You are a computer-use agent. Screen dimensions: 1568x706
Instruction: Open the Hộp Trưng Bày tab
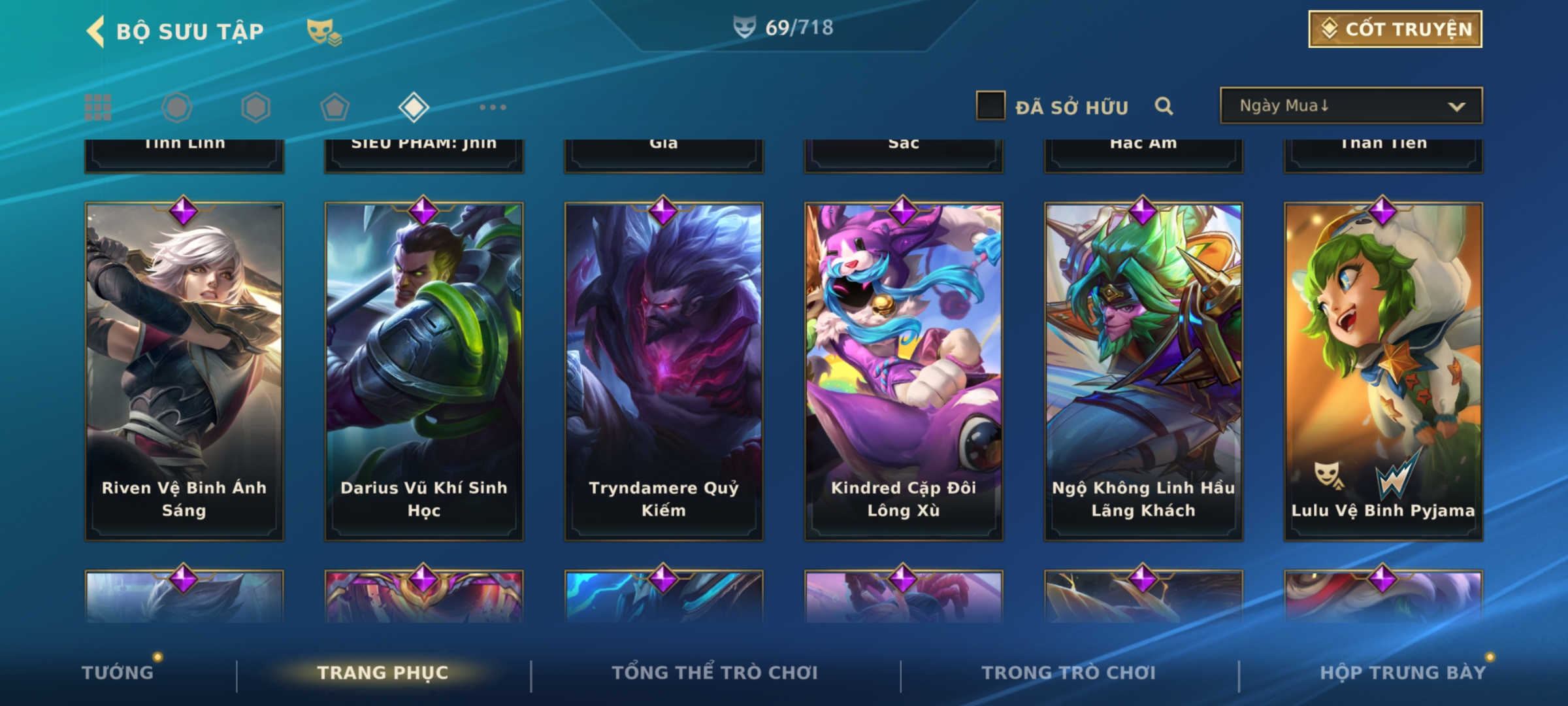[x=1403, y=673]
